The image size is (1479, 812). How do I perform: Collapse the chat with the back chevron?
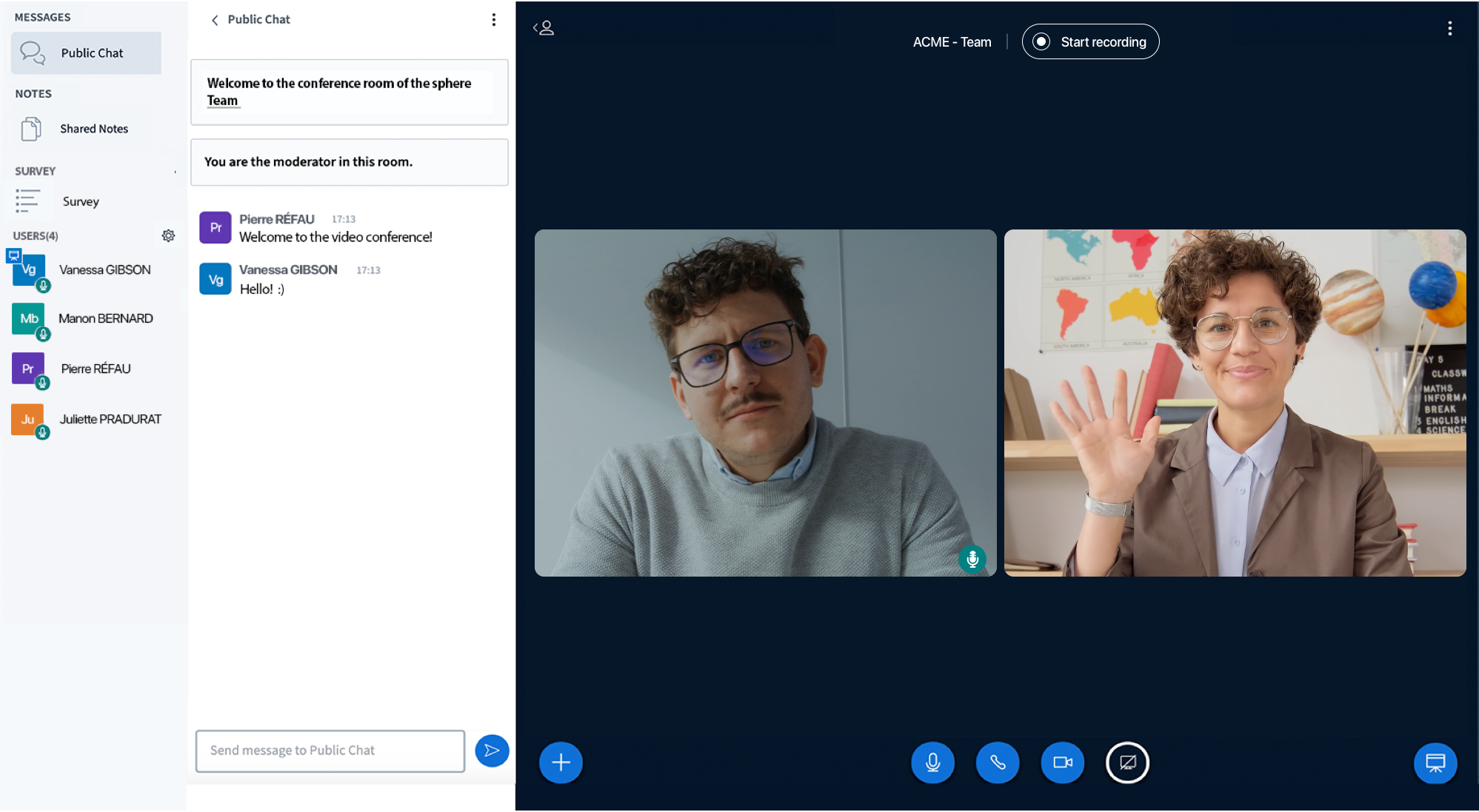click(214, 19)
